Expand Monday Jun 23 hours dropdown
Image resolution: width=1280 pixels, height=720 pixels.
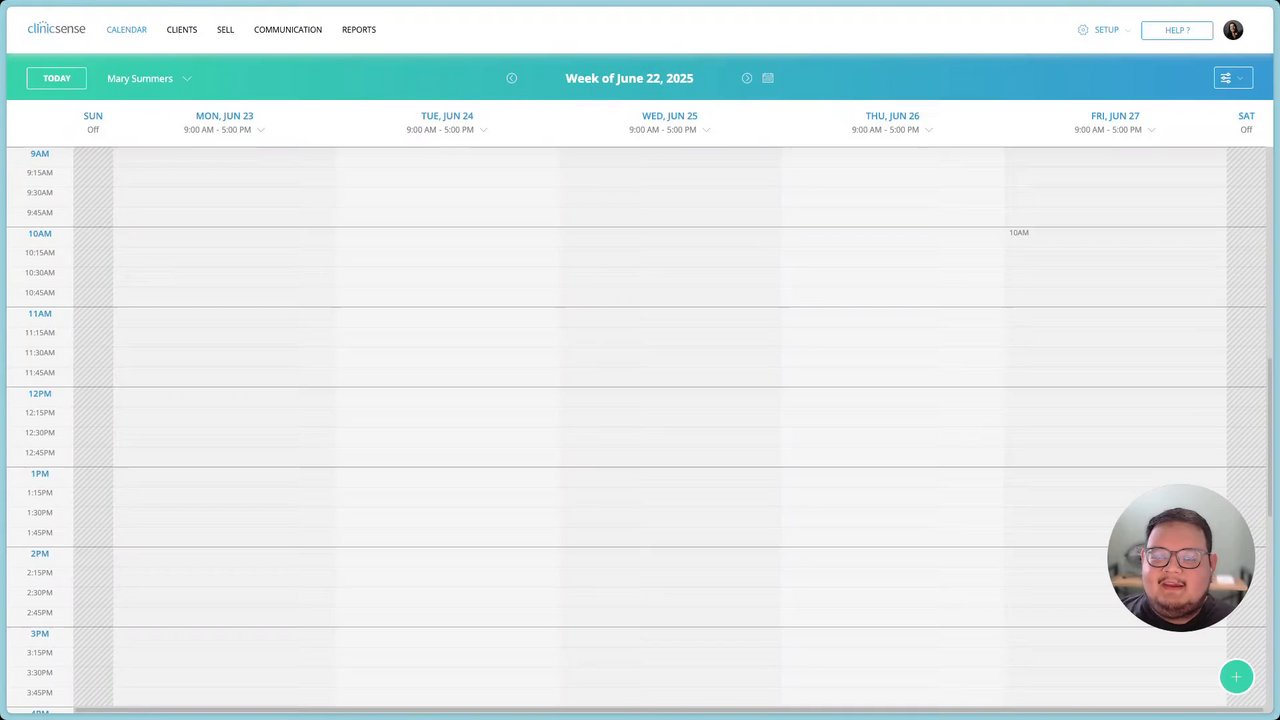tap(261, 130)
